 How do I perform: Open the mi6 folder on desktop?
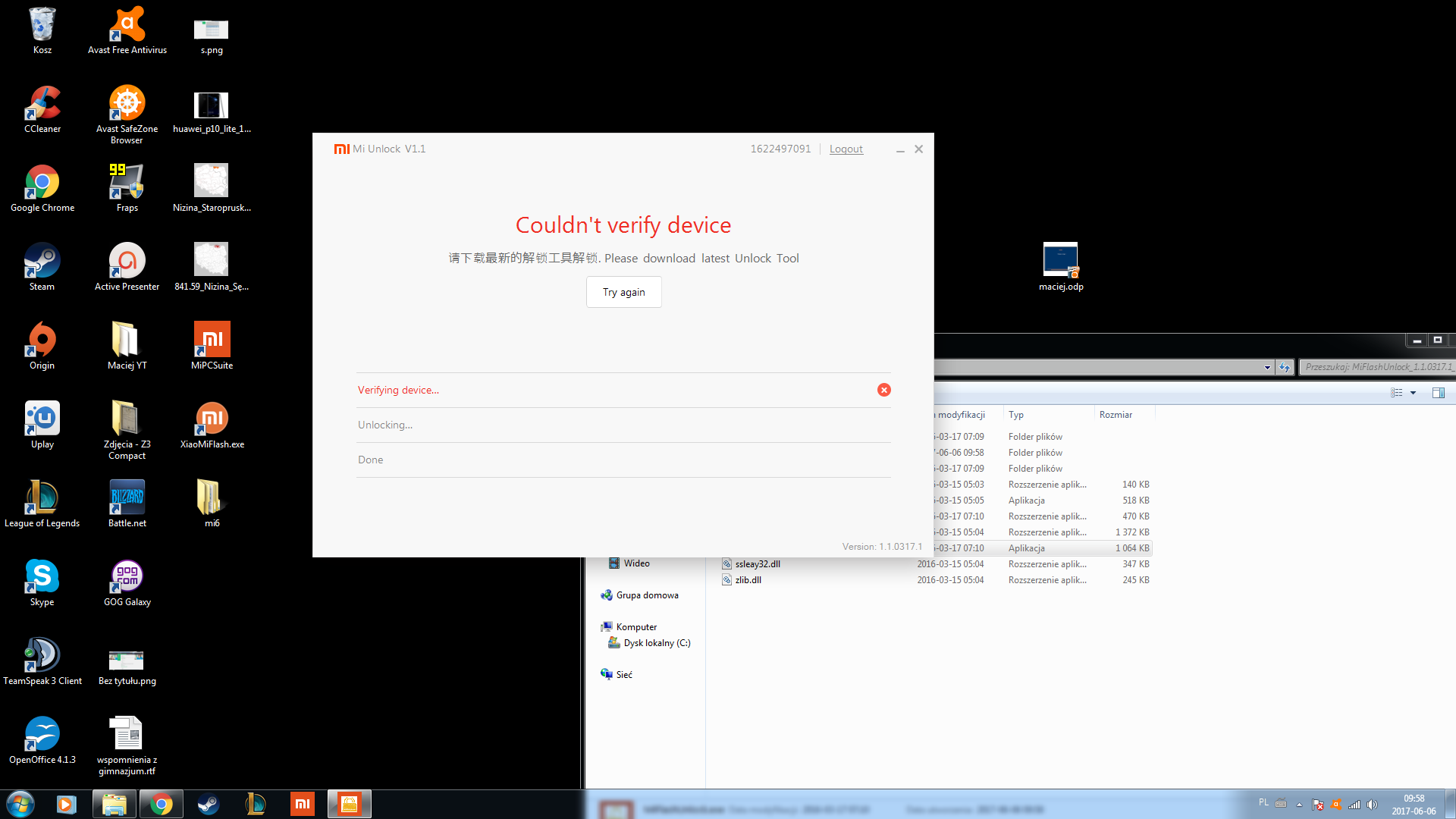[x=212, y=504]
